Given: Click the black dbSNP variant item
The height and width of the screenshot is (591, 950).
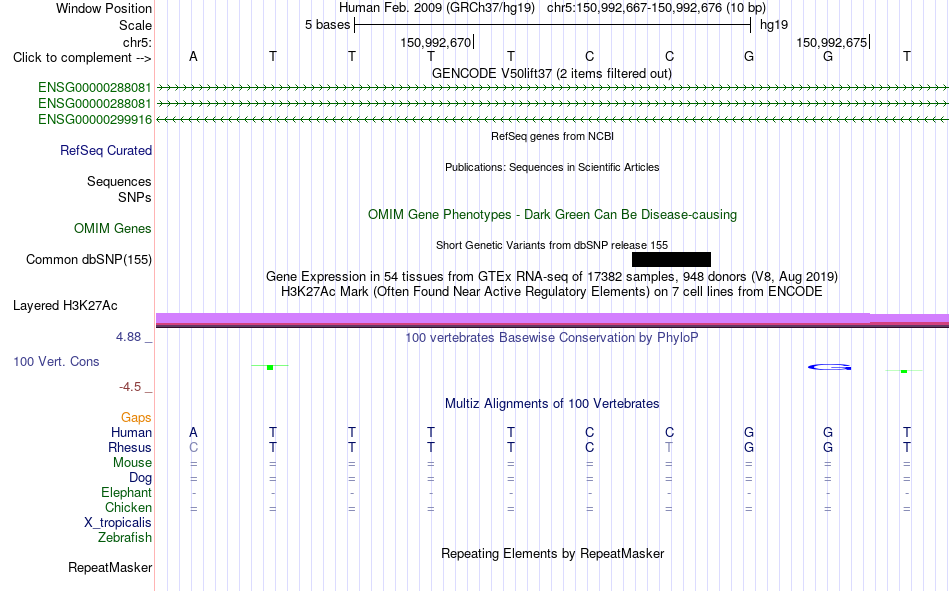Looking at the screenshot, I should click(x=671, y=259).
